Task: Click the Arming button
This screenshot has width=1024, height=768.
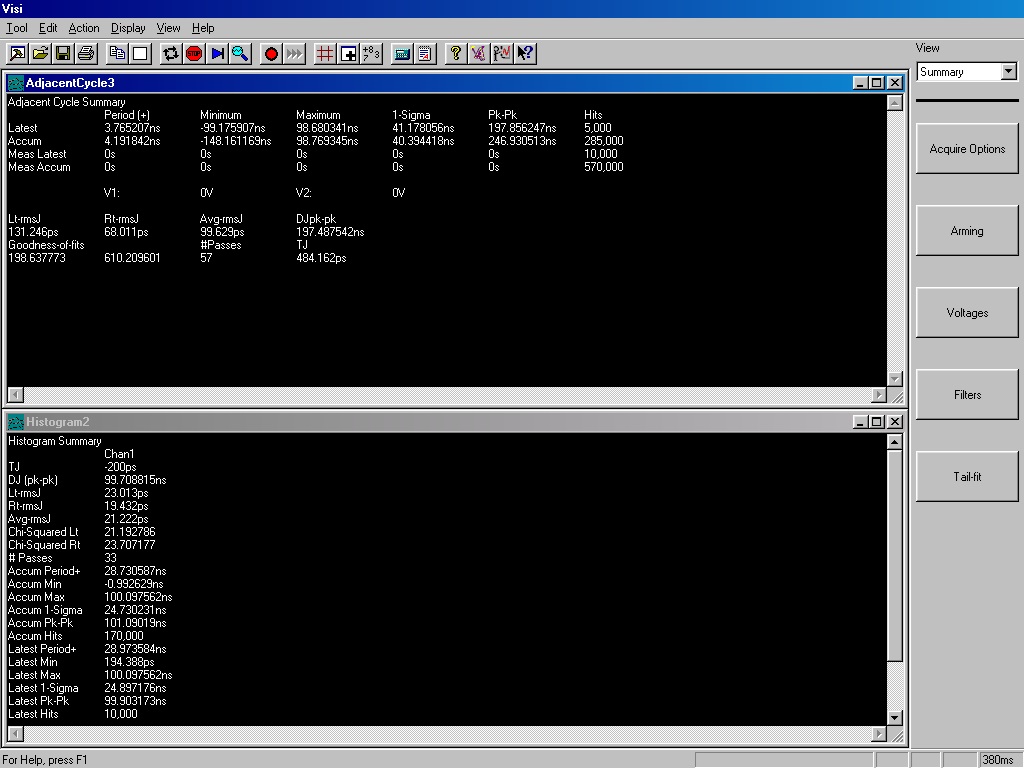Action: pyautogui.click(x=967, y=231)
